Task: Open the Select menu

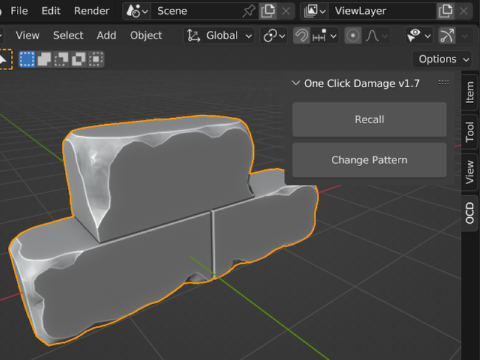Action: 68,35
